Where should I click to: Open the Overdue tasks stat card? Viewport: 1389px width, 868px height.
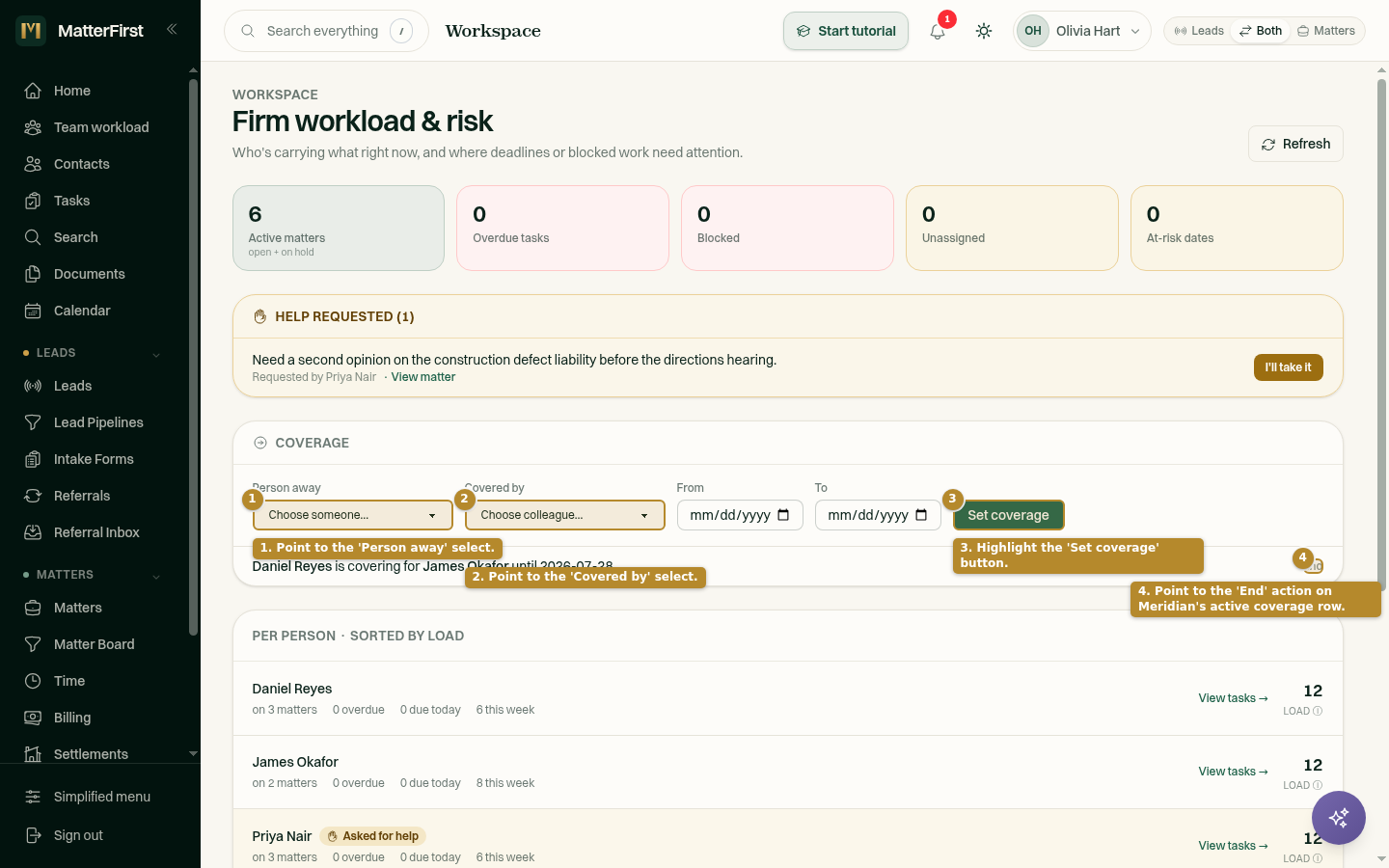pyautogui.click(x=562, y=229)
